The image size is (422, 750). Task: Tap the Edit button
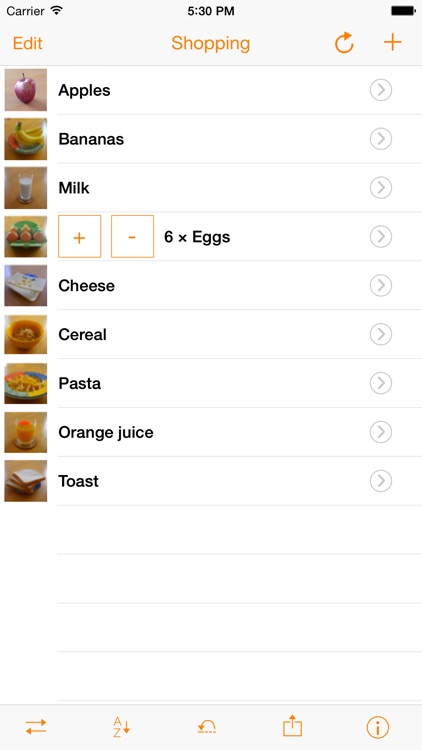28,43
